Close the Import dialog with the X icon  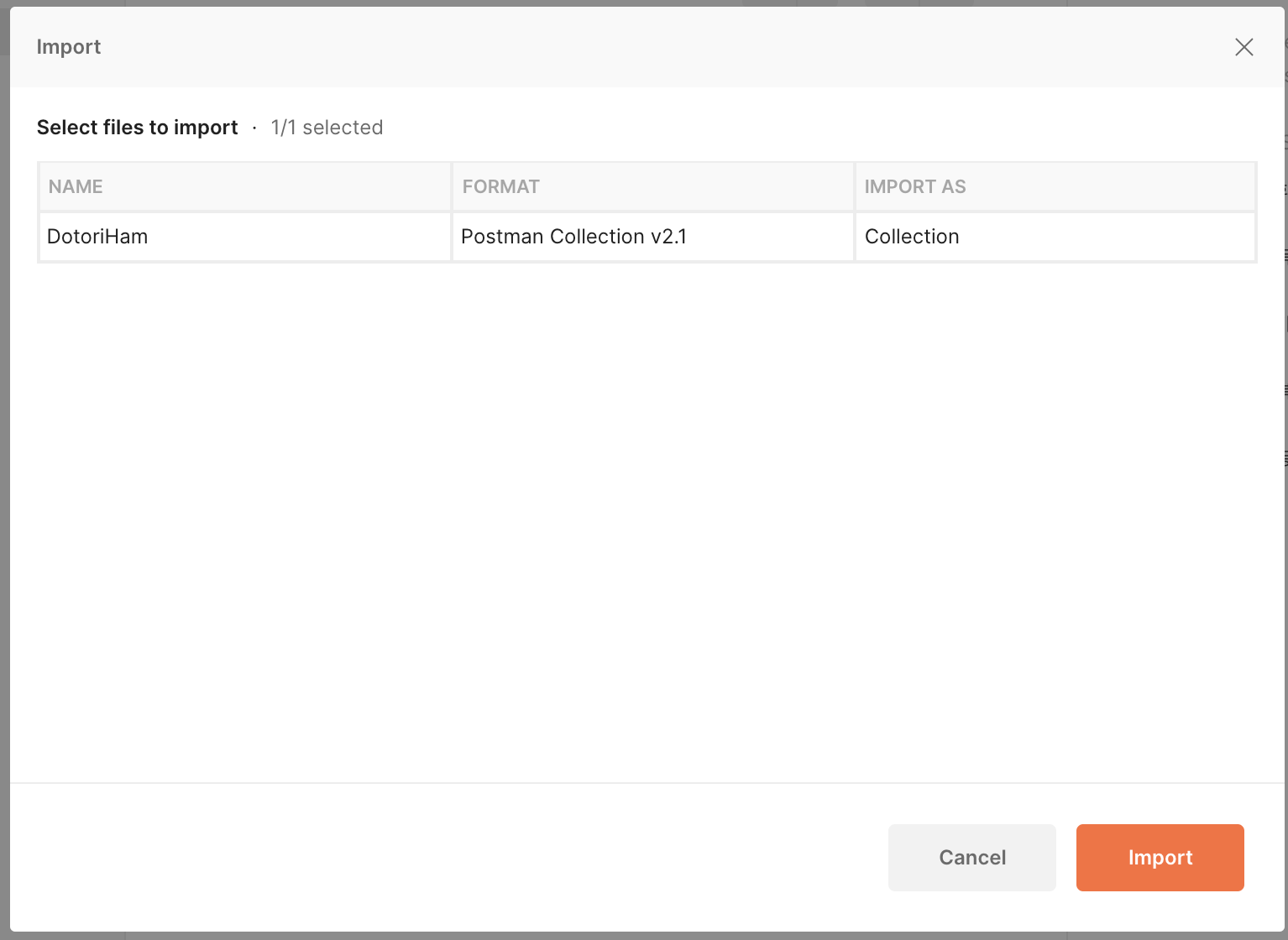pos(1243,47)
